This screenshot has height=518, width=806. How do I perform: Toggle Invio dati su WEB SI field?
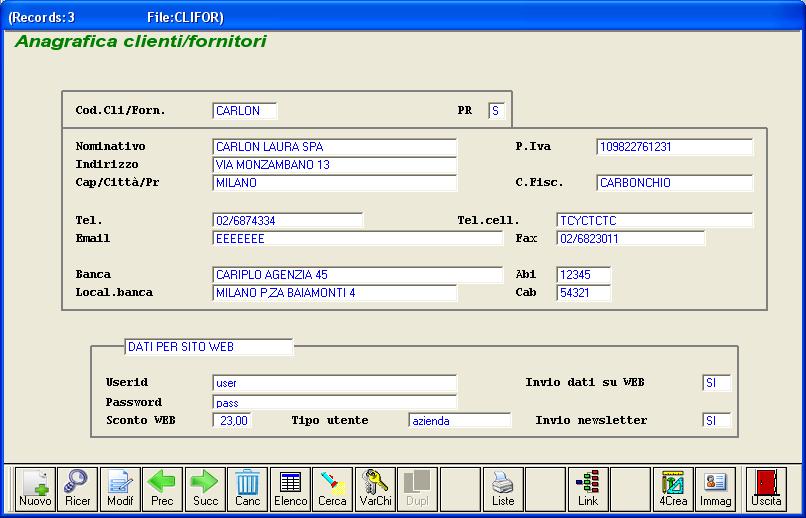[716, 383]
